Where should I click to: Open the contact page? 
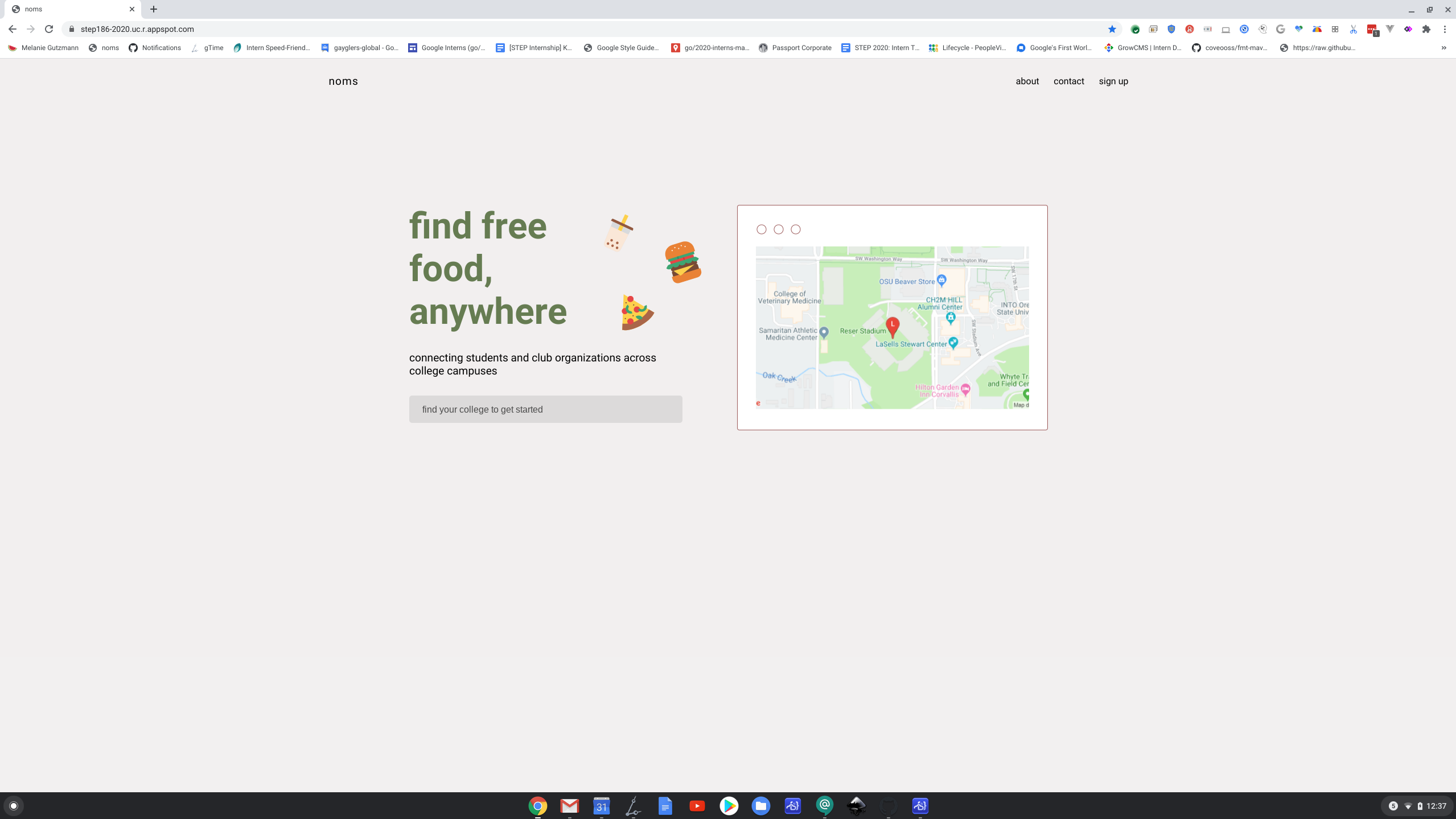(x=1068, y=81)
